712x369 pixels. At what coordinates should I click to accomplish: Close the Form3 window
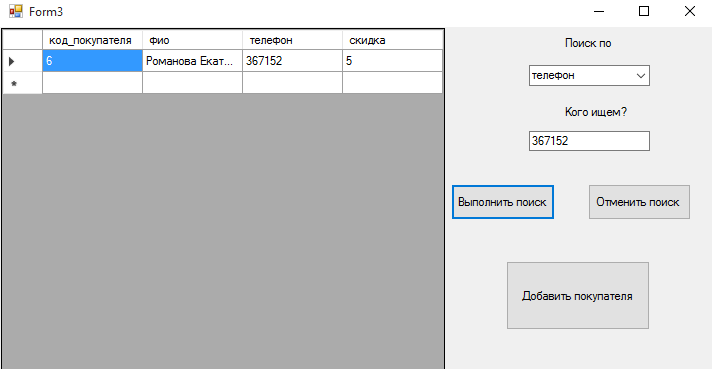pyautogui.click(x=689, y=11)
